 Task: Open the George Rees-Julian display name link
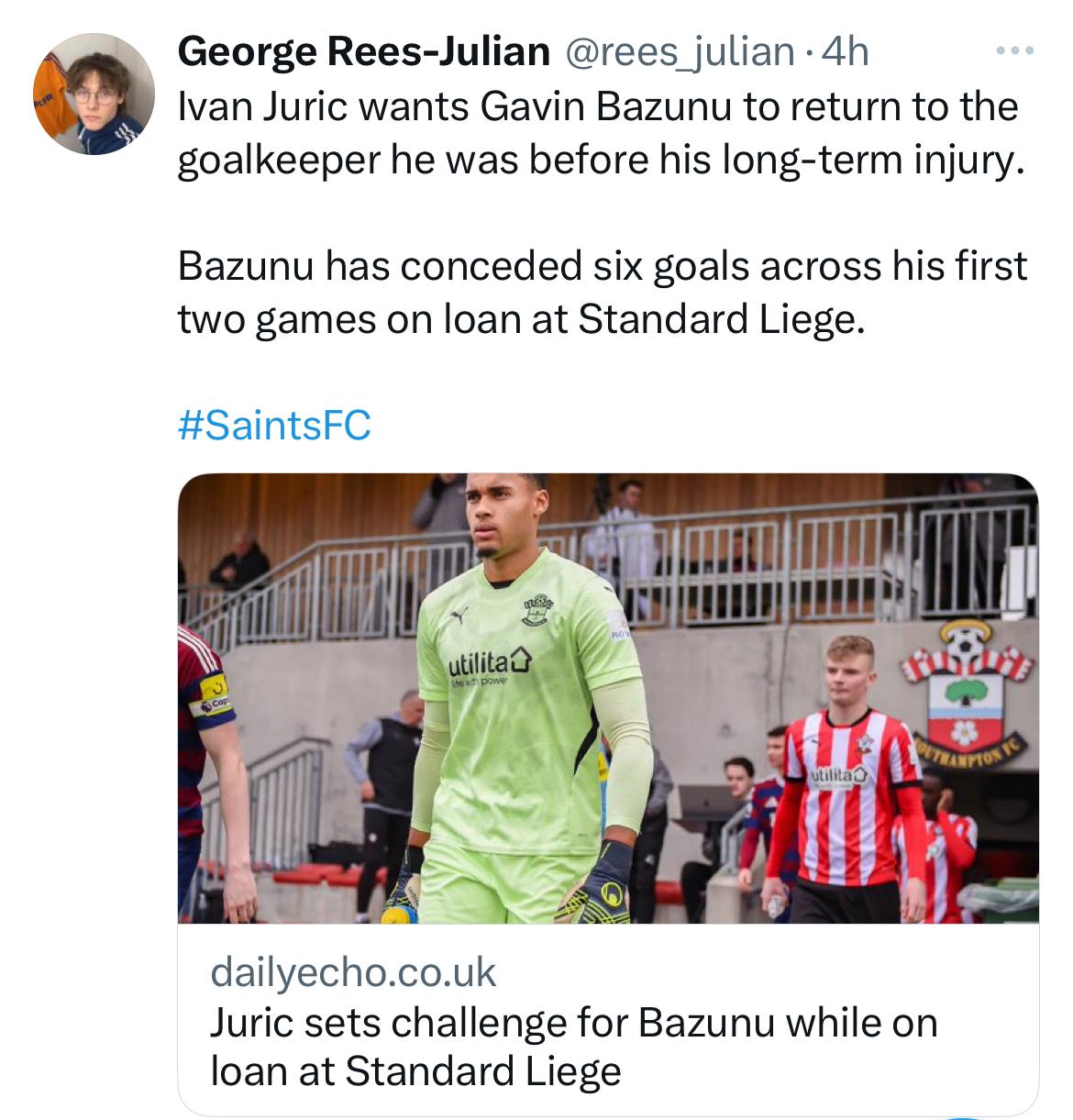pyautogui.click(x=363, y=51)
